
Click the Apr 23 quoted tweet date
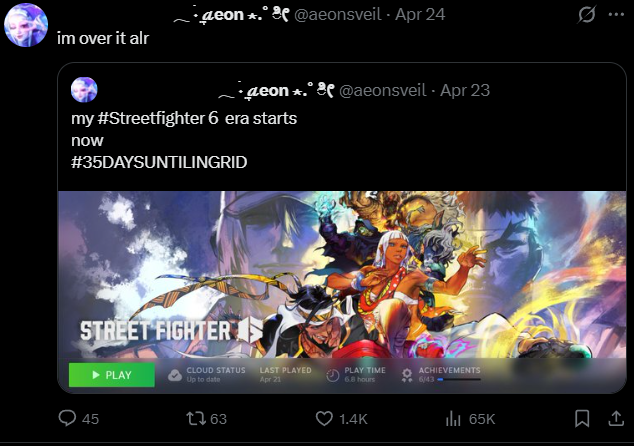(465, 91)
